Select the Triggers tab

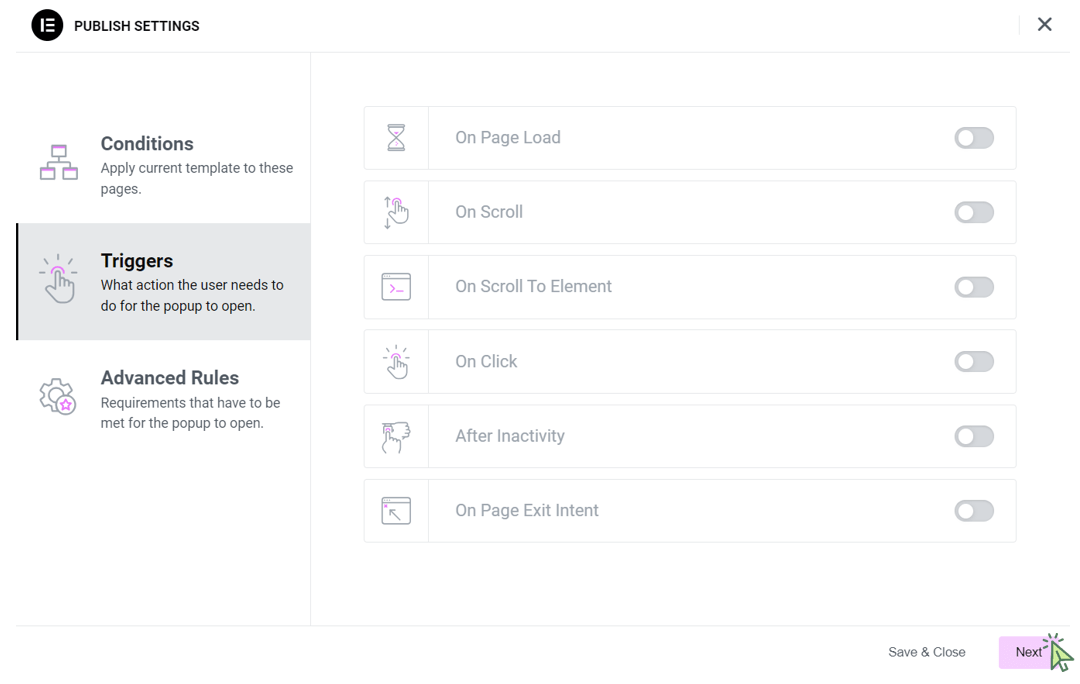tap(163, 282)
